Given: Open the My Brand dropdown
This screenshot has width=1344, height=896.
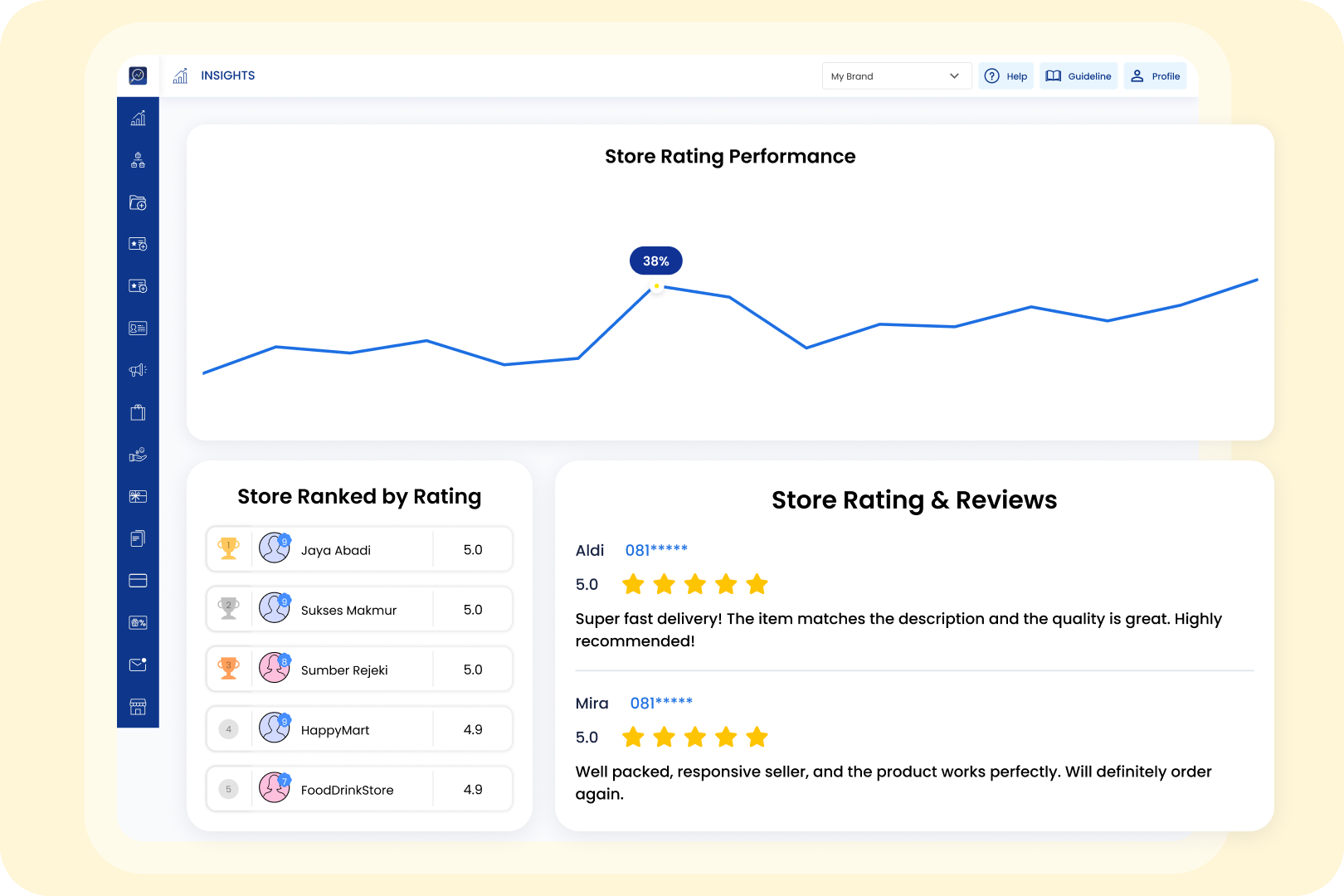Looking at the screenshot, I should click(896, 75).
